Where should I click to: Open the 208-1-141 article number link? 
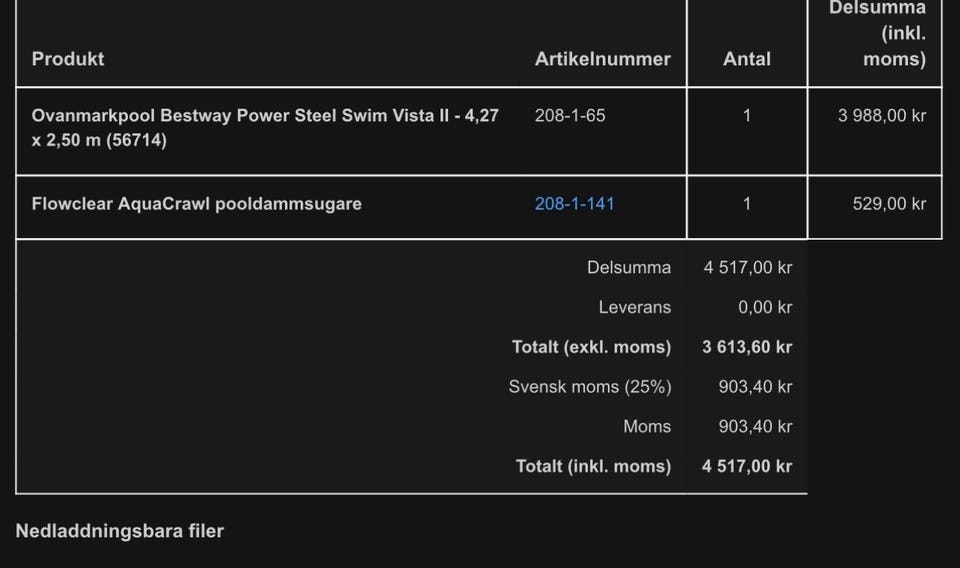coord(574,204)
